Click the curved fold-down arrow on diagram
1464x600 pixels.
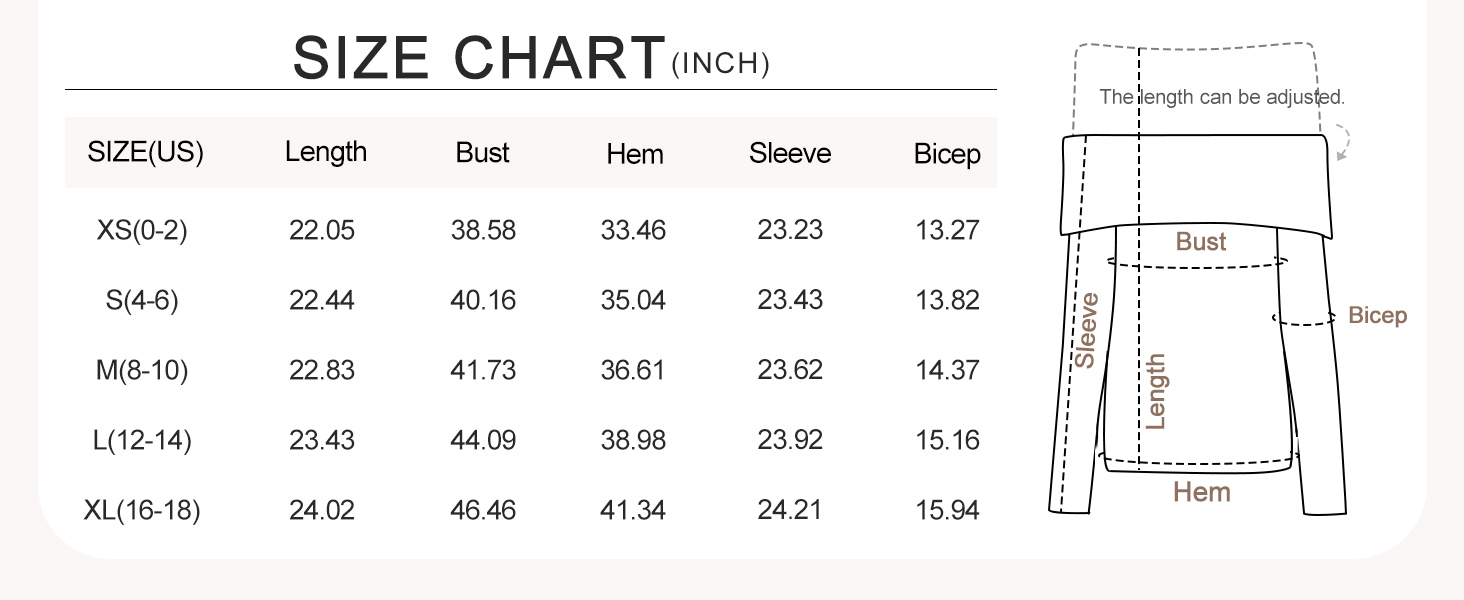1343,143
